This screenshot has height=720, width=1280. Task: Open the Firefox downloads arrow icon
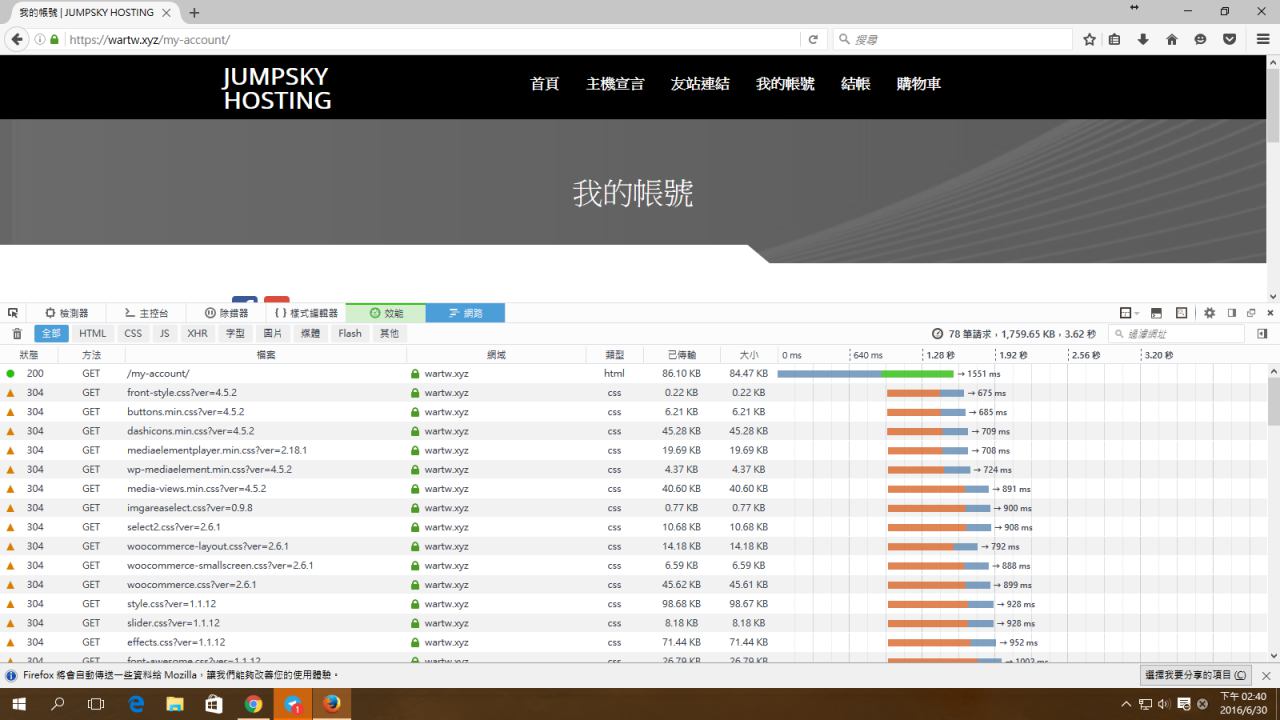1143,40
